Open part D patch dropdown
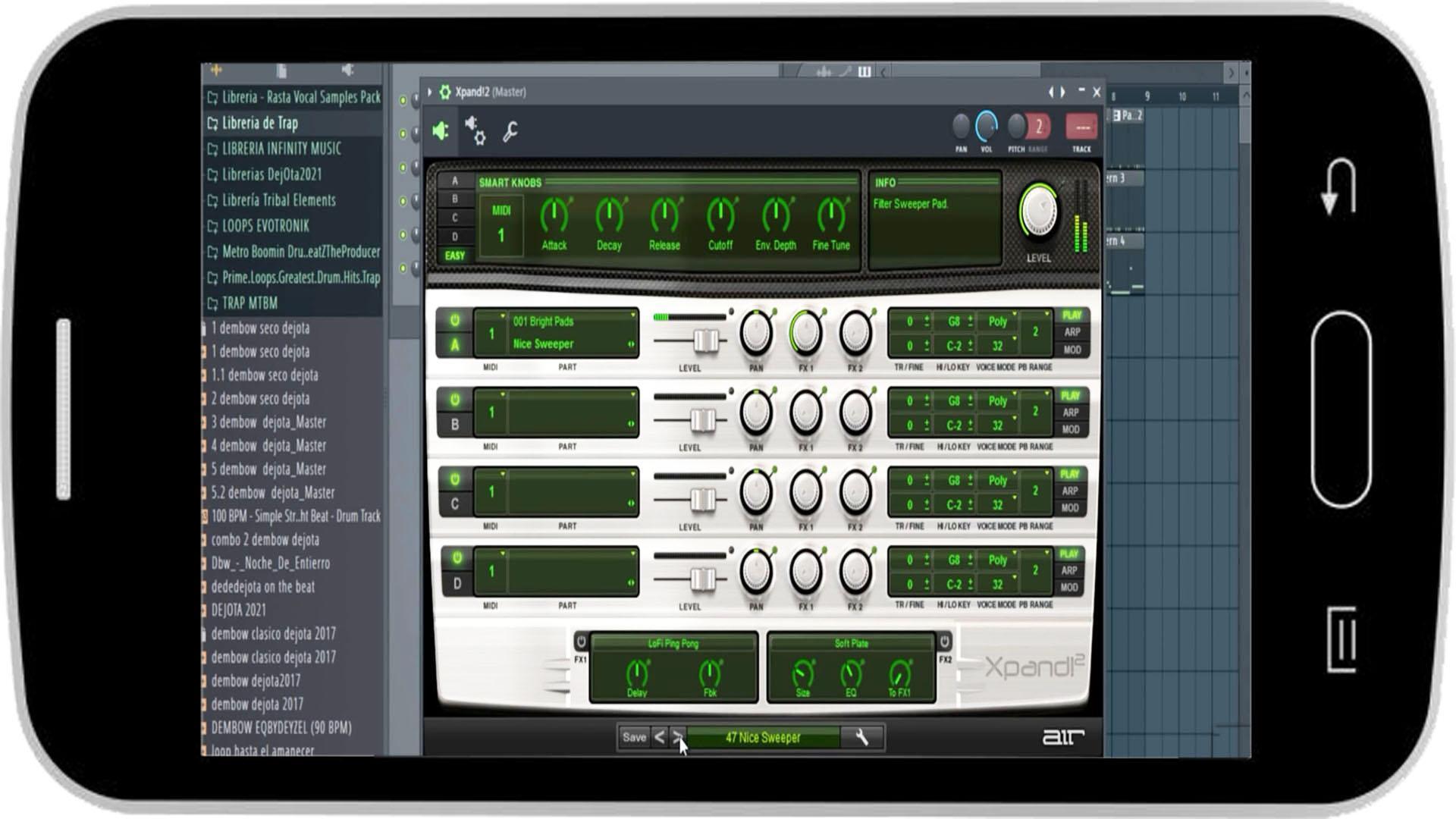This screenshot has height=819, width=1456. pyautogui.click(x=573, y=559)
